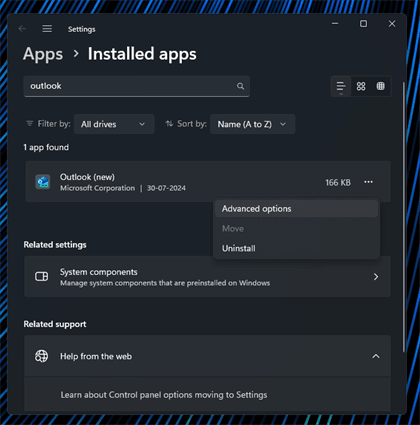
Task: Select Uninstall from the context menu
Action: (296, 248)
